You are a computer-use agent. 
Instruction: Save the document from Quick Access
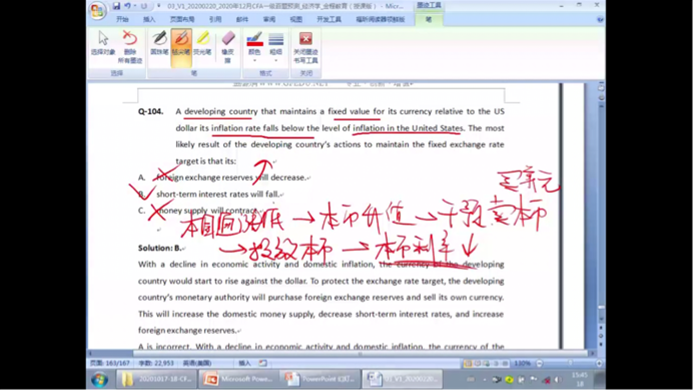coord(116,6)
